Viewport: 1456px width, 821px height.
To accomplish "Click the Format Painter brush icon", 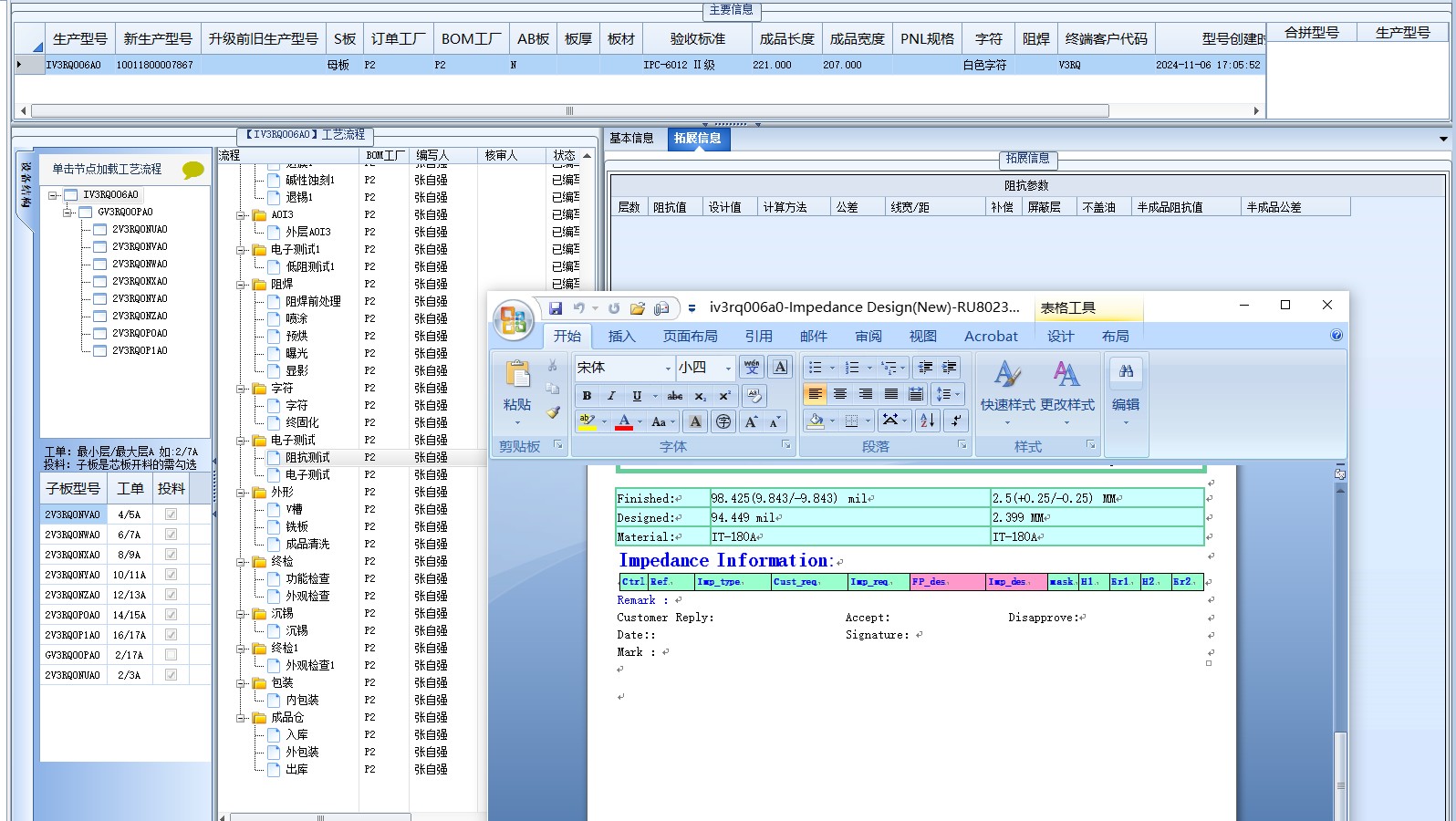I will [553, 412].
